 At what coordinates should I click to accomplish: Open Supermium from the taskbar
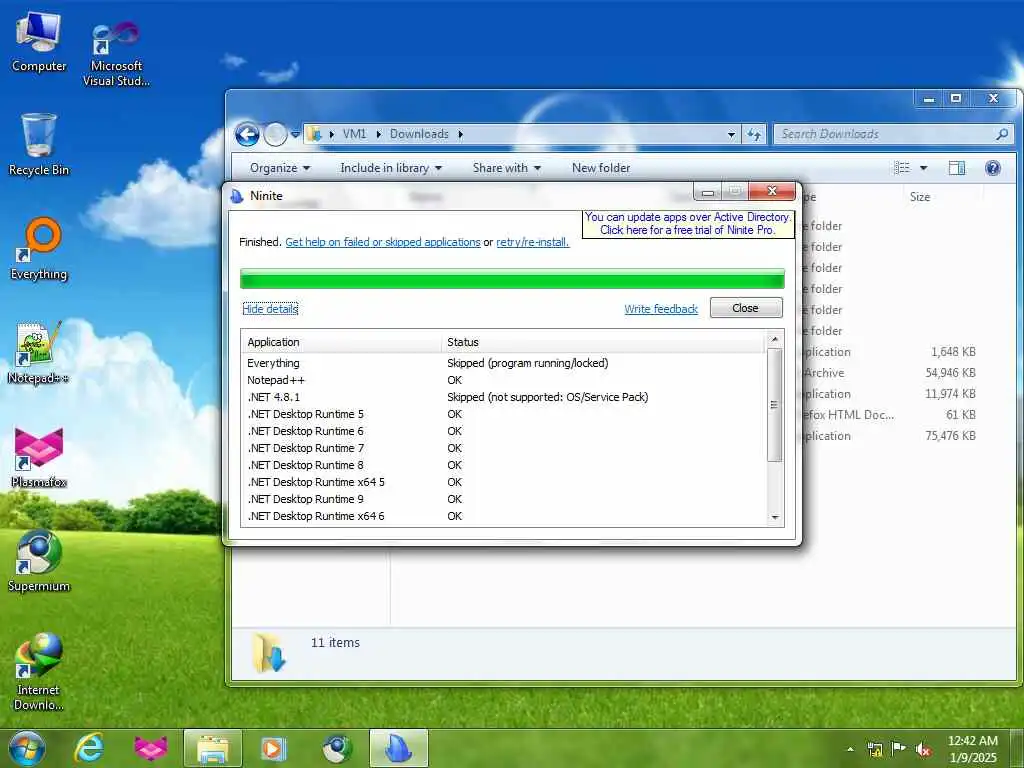[x=336, y=748]
